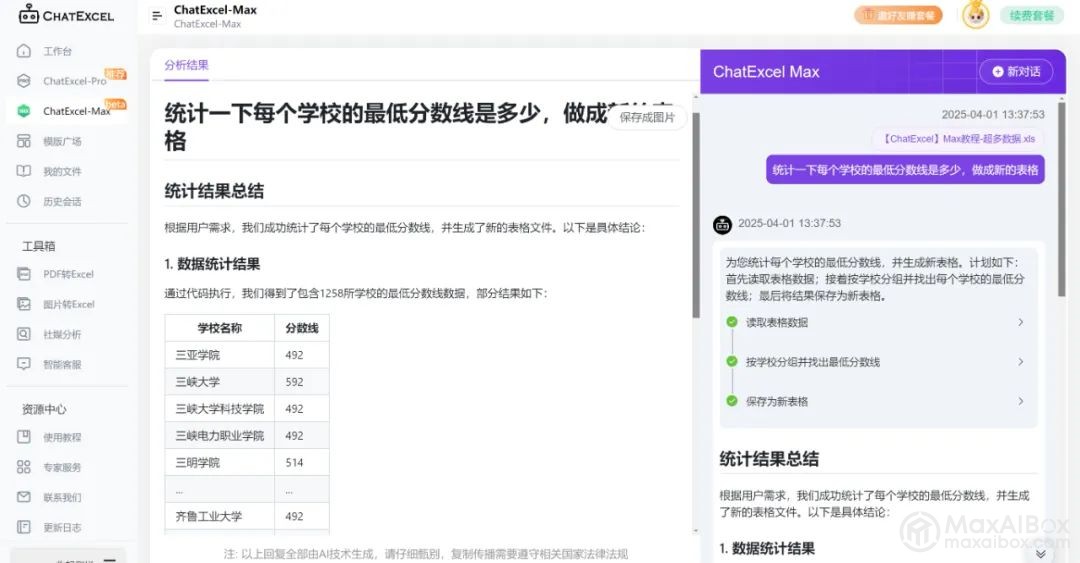Click the scroll-down double chevron in chat
This screenshot has height=563, width=1080.
click(x=1041, y=553)
